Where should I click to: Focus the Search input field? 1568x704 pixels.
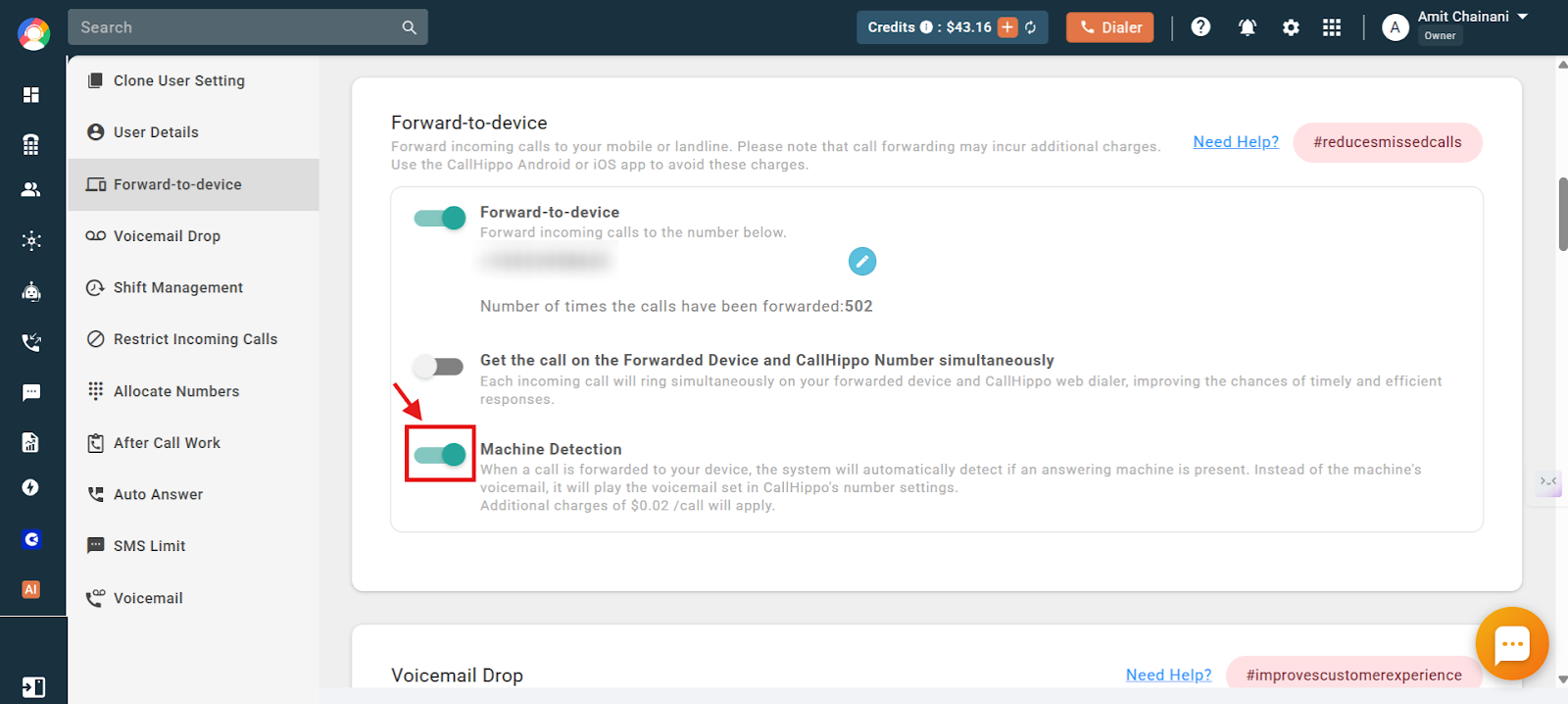[x=235, y=27]
